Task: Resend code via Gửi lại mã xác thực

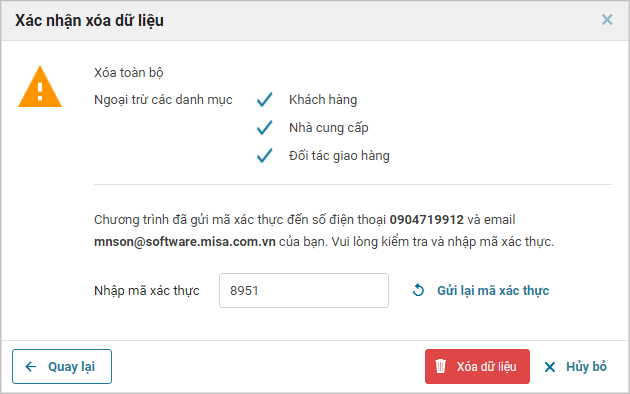Action: (493, 290)
